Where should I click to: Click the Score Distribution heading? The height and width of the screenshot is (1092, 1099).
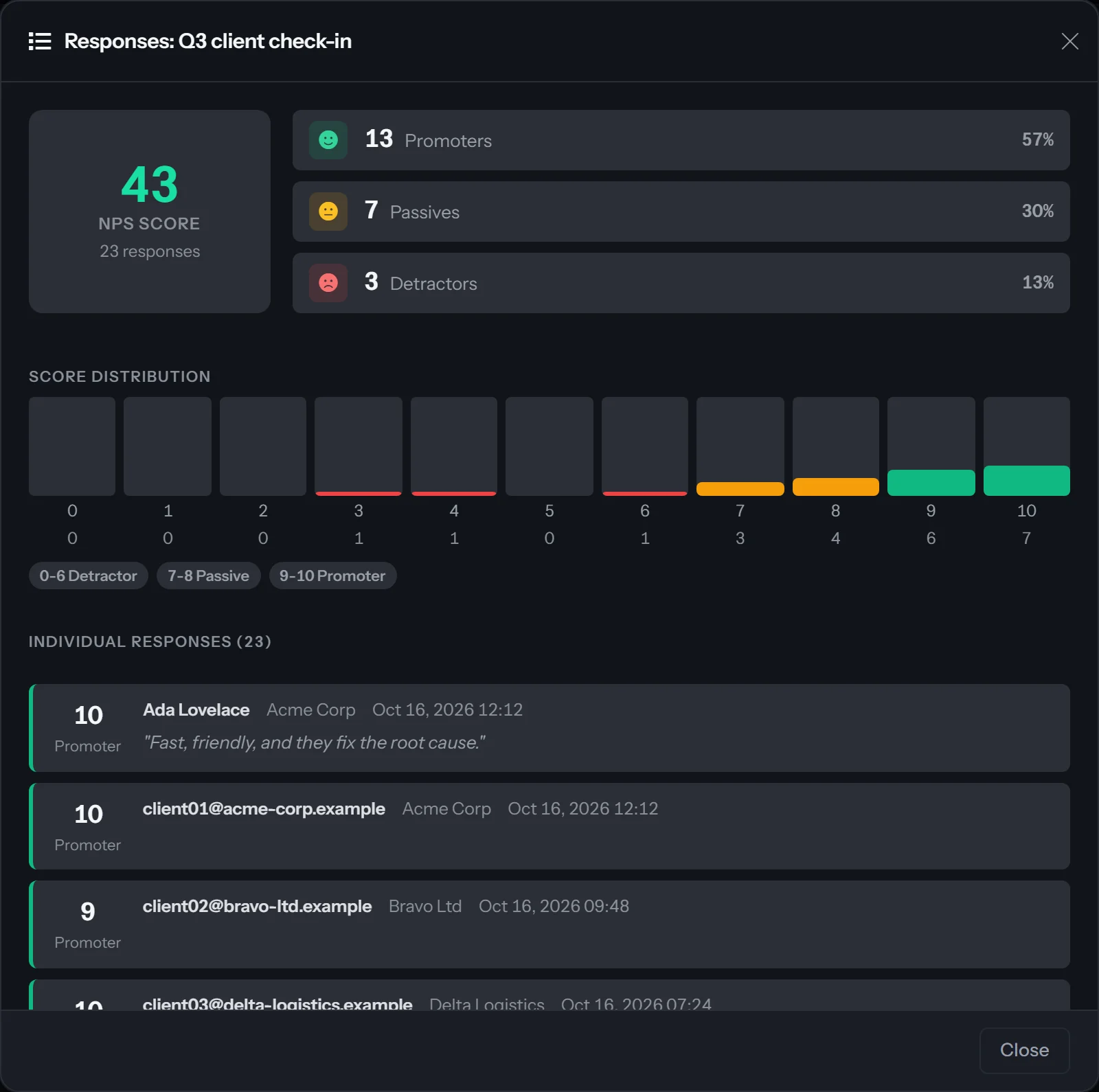pyautogui.click(x=120, y=376)
